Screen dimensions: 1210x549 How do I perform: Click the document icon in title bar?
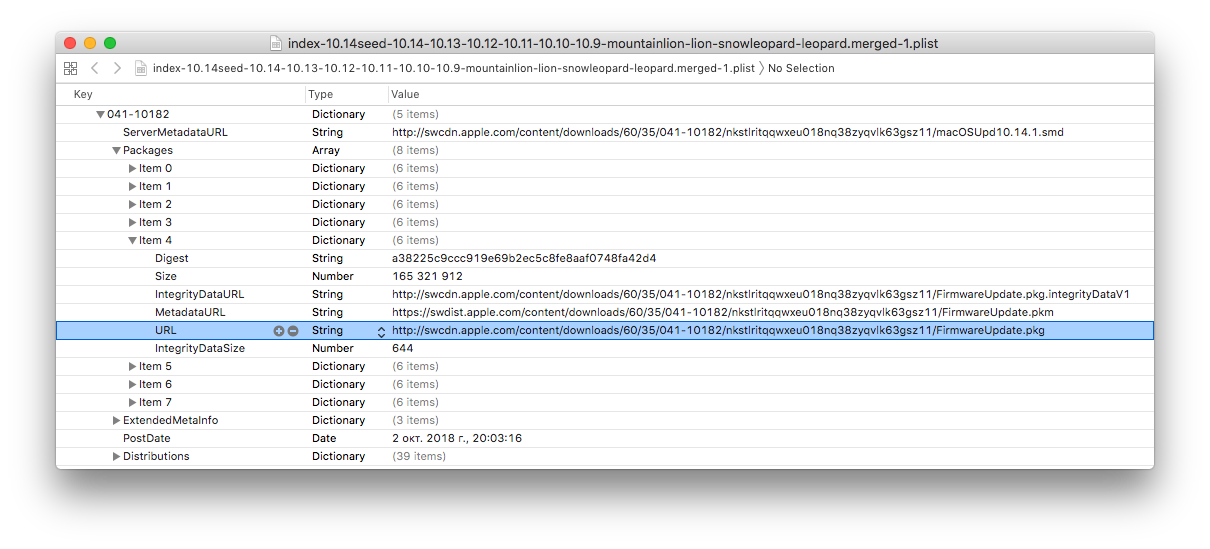click(x=277, y=43)
